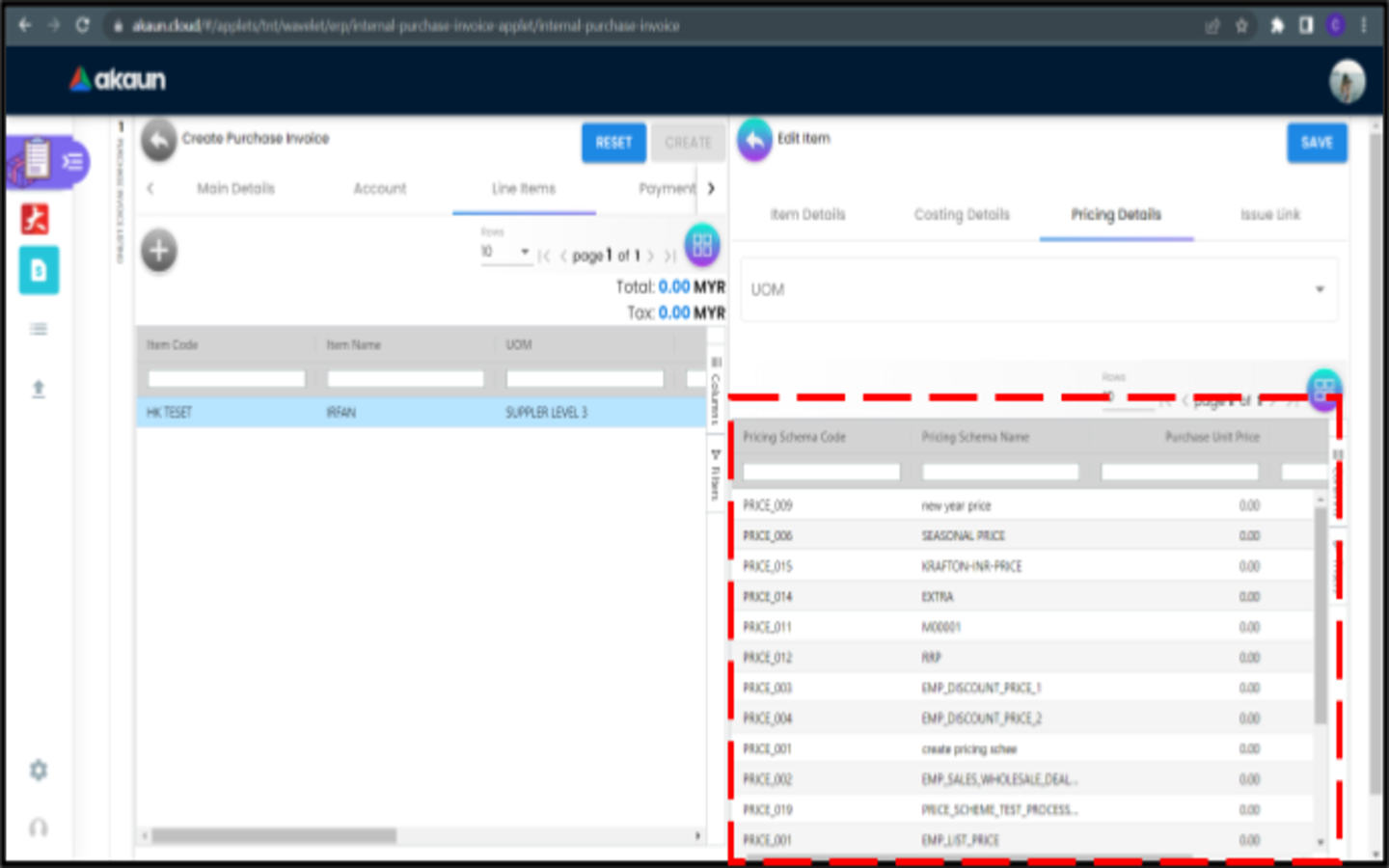
Task: Bookmark this page with the star icon
Action: click(1241, 26)
